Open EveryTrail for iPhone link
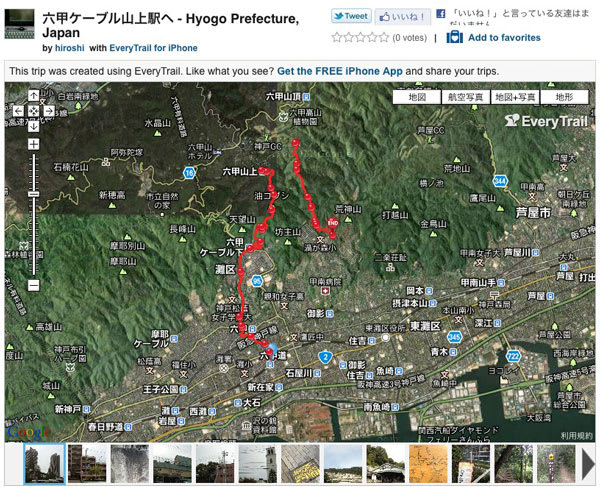The image size is (600, 487). click(153, 48)
